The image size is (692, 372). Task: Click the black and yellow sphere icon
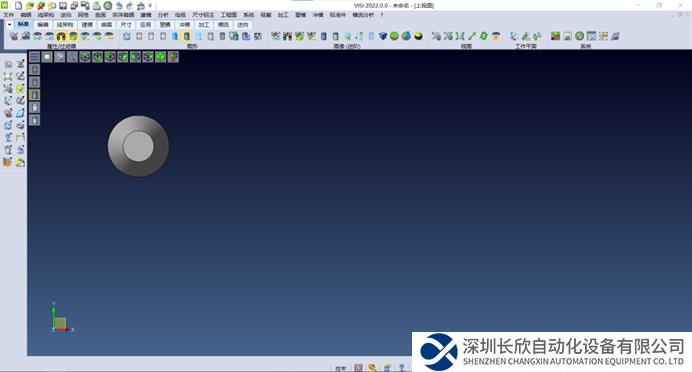click(x=418, y=36)
